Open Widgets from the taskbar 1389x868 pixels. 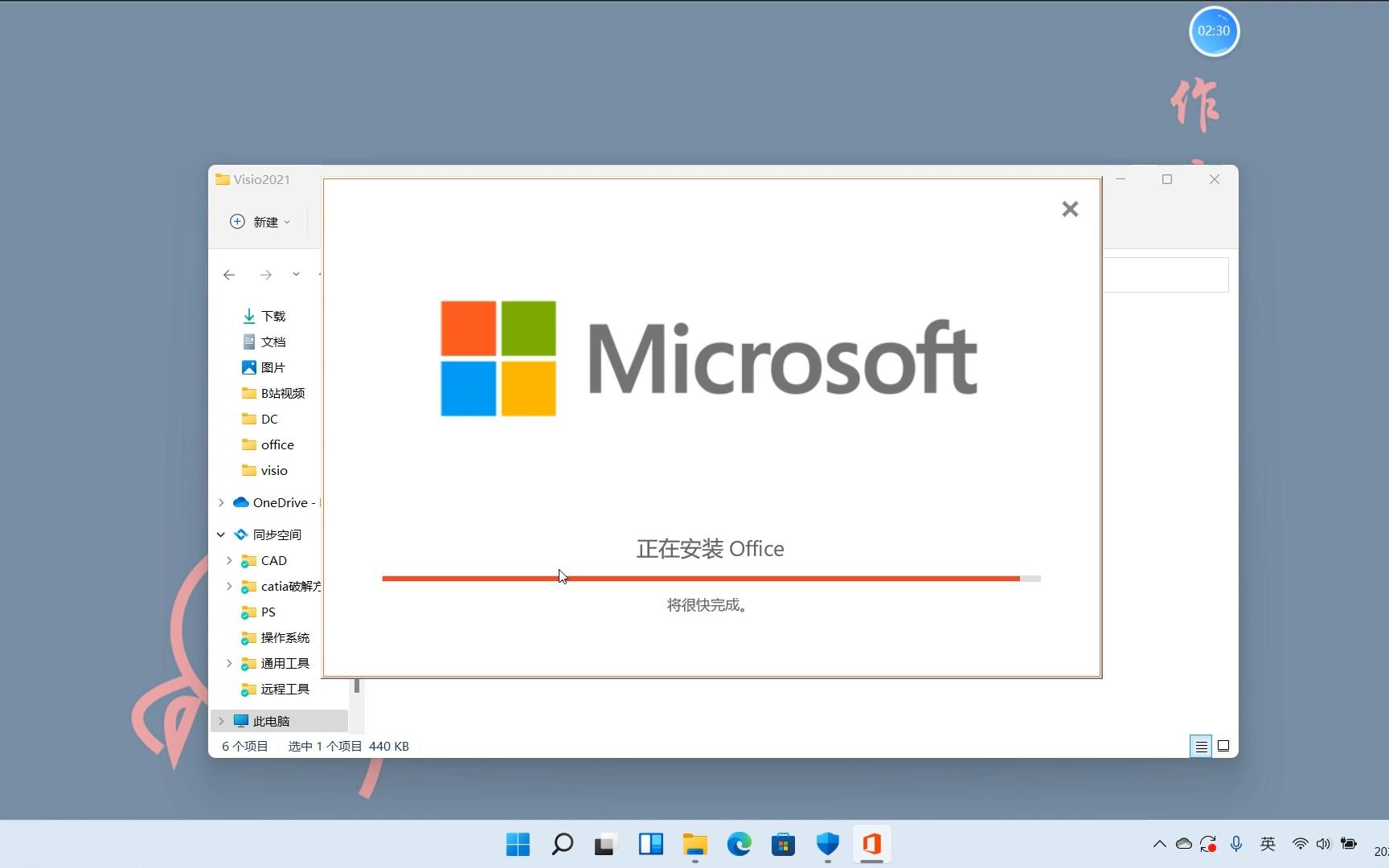(650, 844)
